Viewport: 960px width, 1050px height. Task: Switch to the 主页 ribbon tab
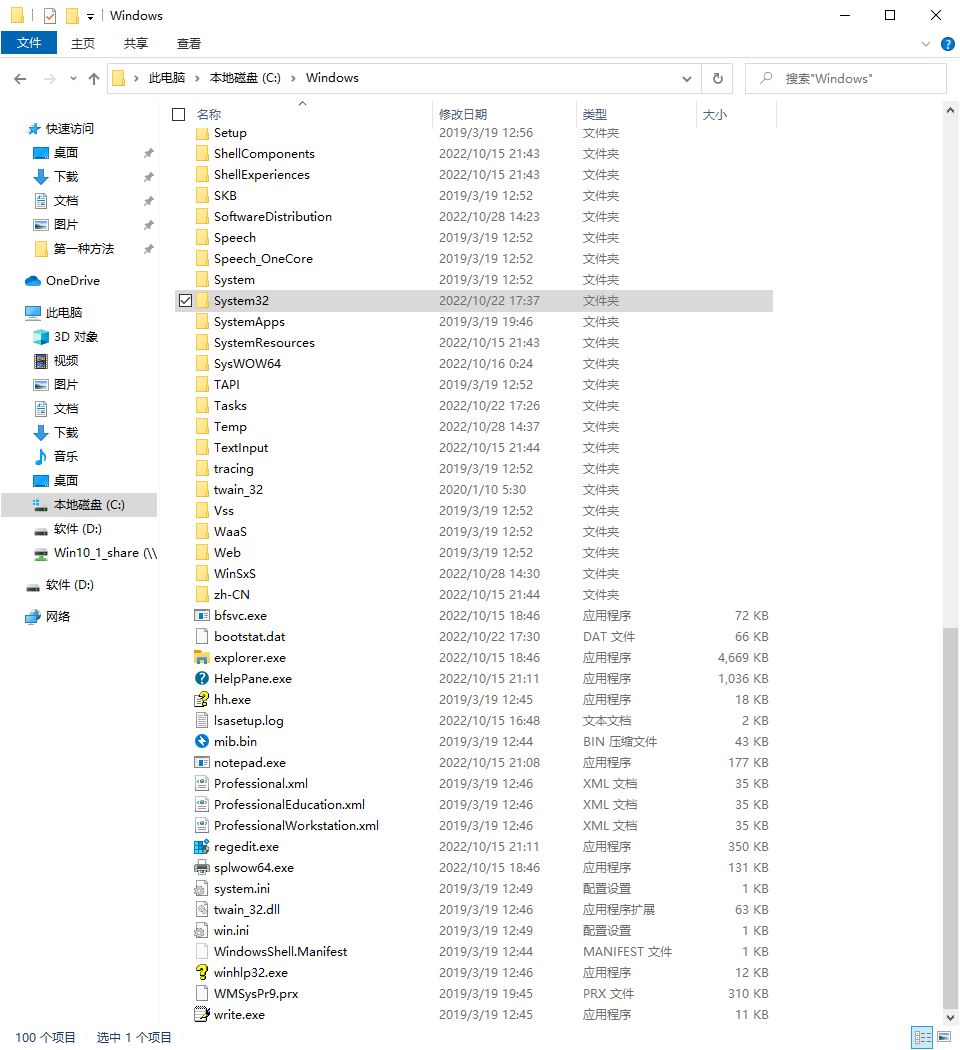click(83, 44)
